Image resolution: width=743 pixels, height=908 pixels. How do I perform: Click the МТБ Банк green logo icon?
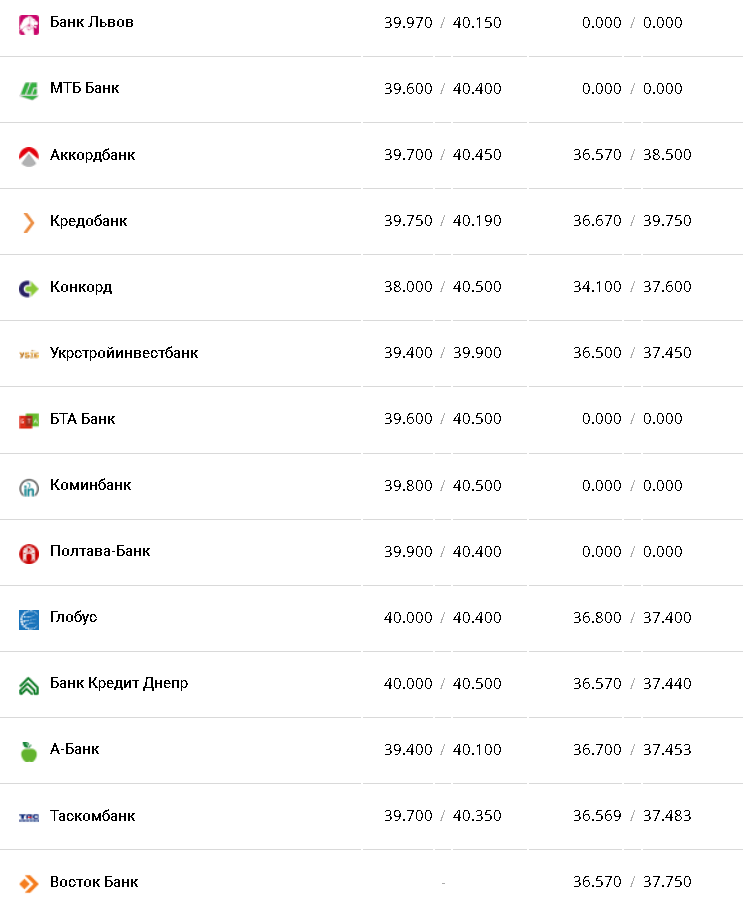[29, 90]
